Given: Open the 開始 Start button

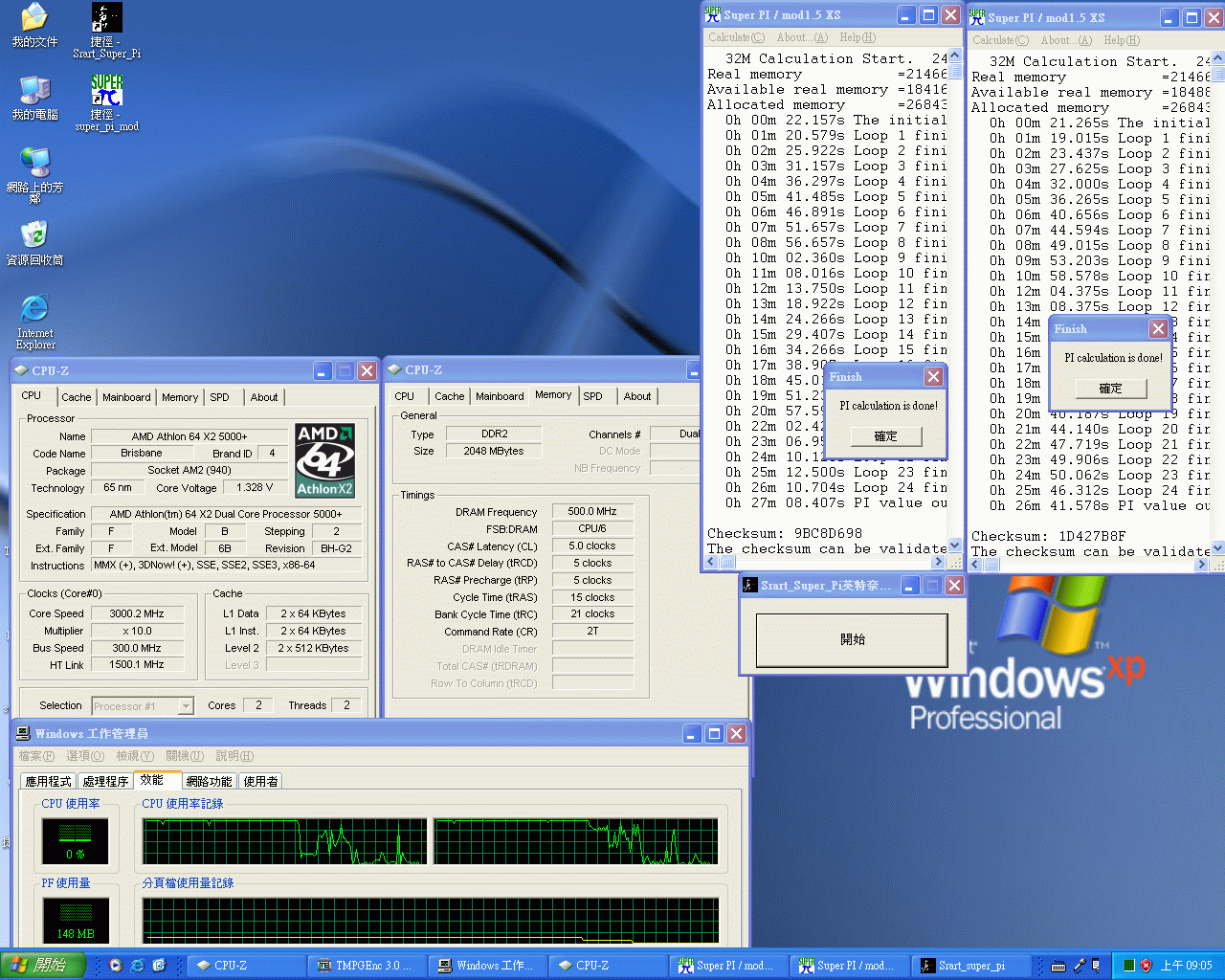Looking at the screenshot, I should 42,966.
